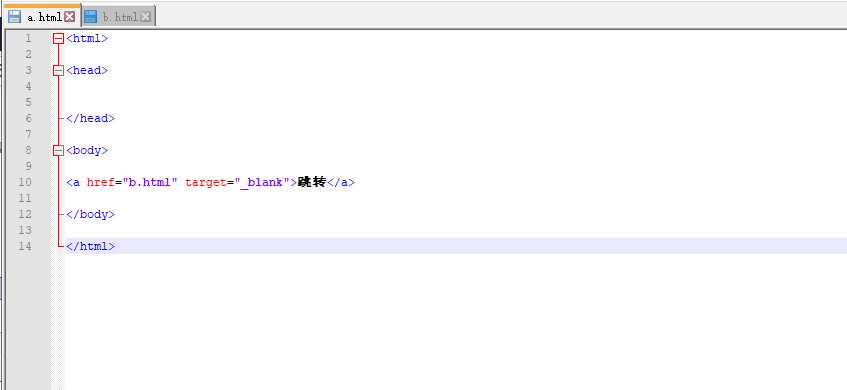Viewport: 847px width, 390px height.
Task: Click the save icon on b.html tab
Action: pyautogui.click(x=91, y=16)
